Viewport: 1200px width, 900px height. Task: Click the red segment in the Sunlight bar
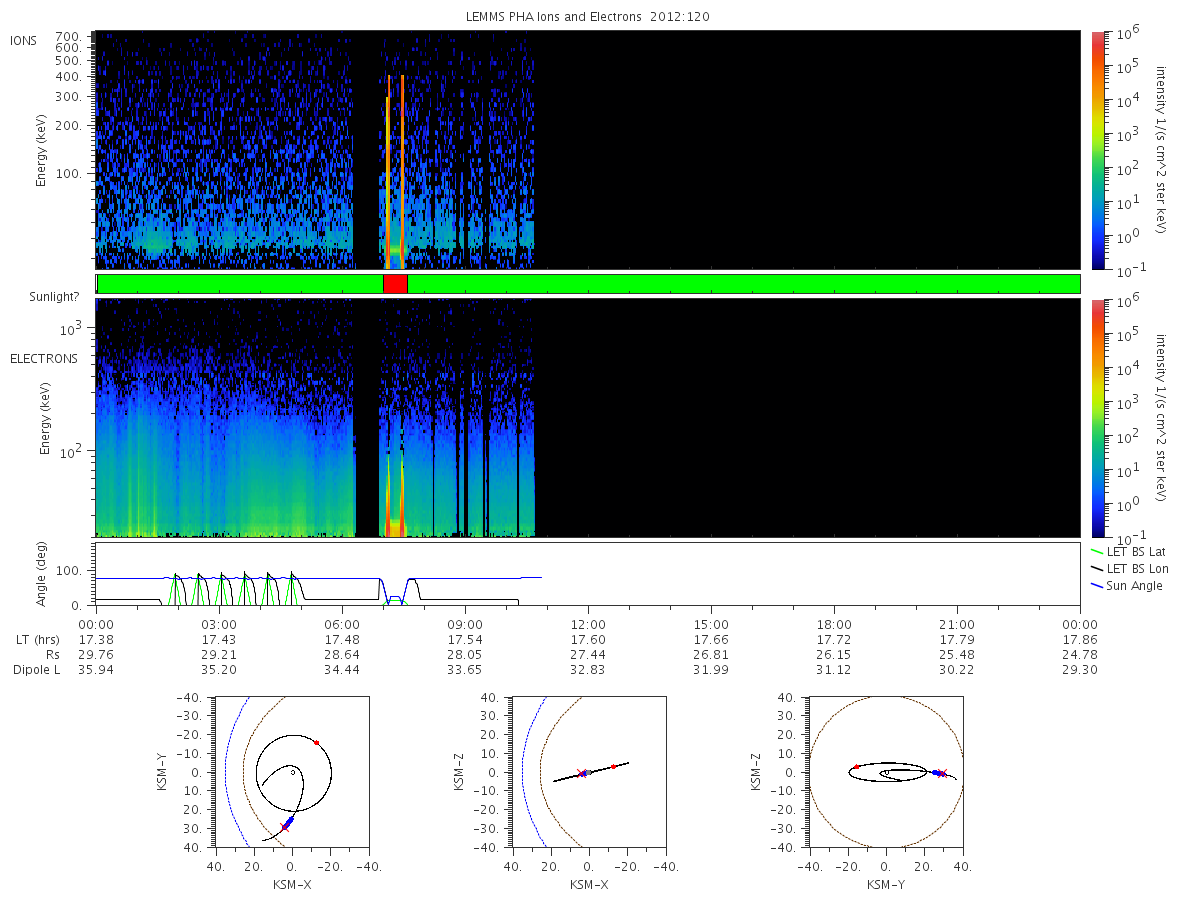pyautogui.click(x=395, y=284)
